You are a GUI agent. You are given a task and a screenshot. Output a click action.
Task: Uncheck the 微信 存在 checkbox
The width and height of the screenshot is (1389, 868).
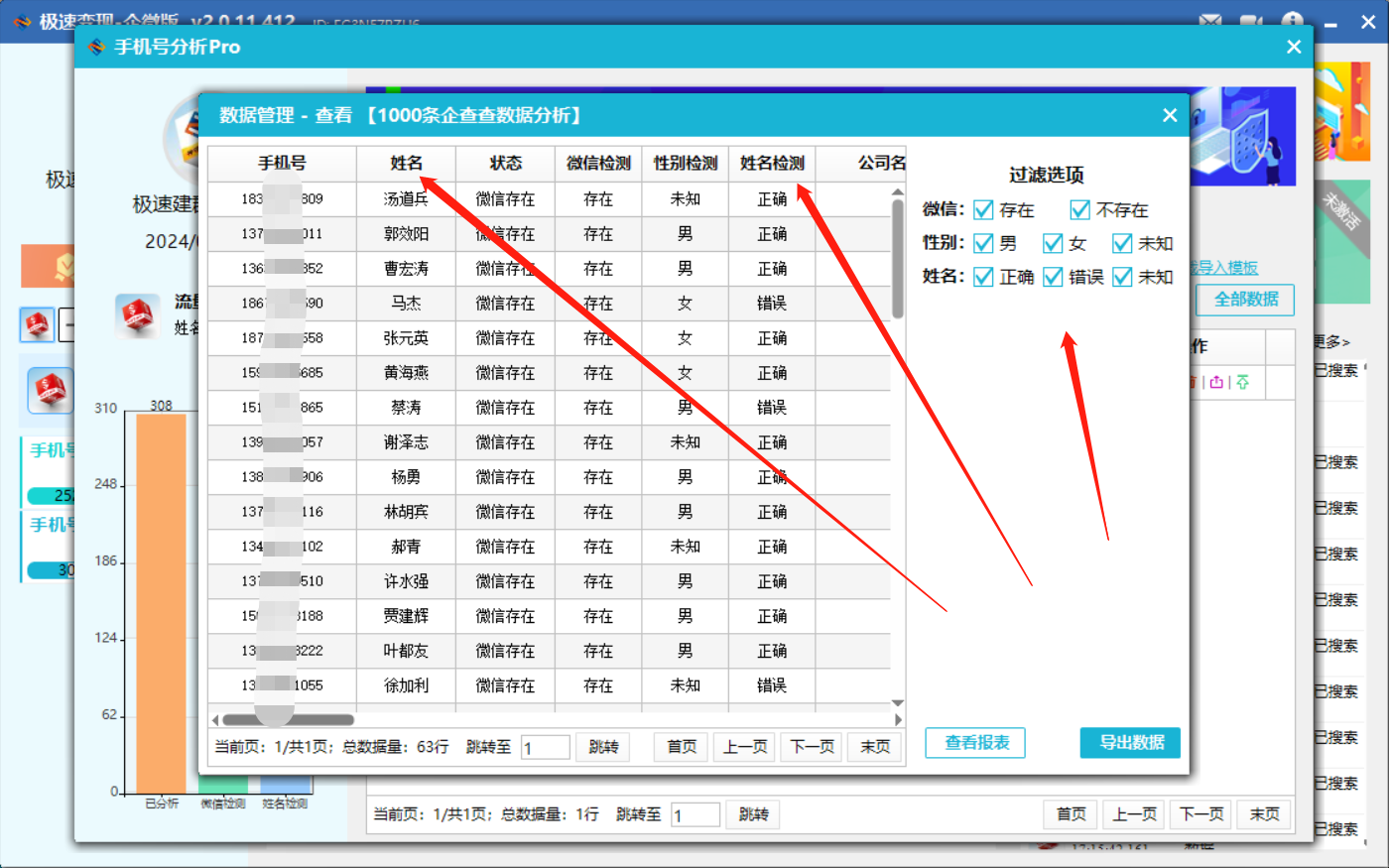coord(985,209)
